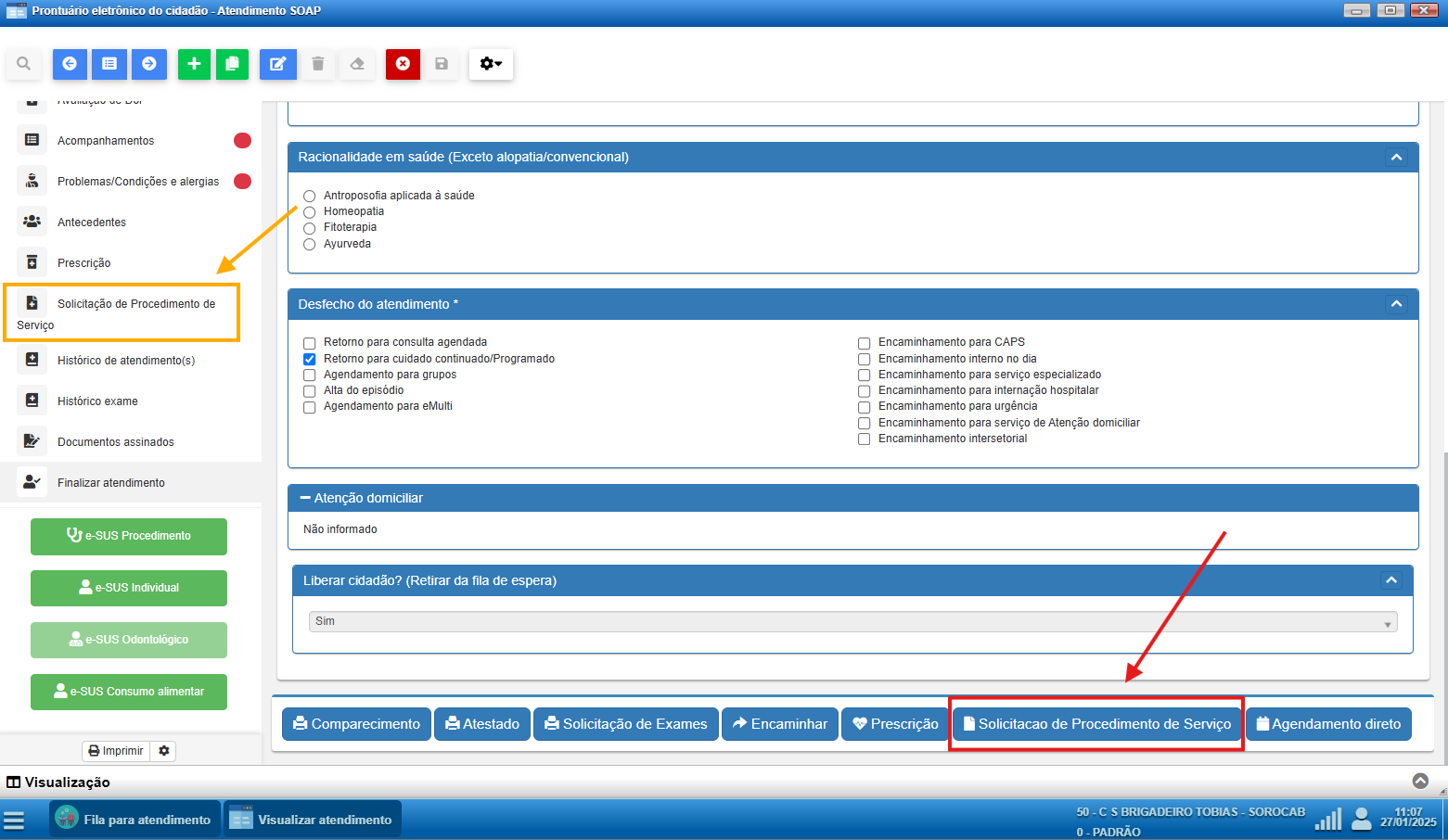Open the Liberar cidadão Sim dropdown
The width and height of the screenshot is (1448, 840).
(x=852, y=622)
